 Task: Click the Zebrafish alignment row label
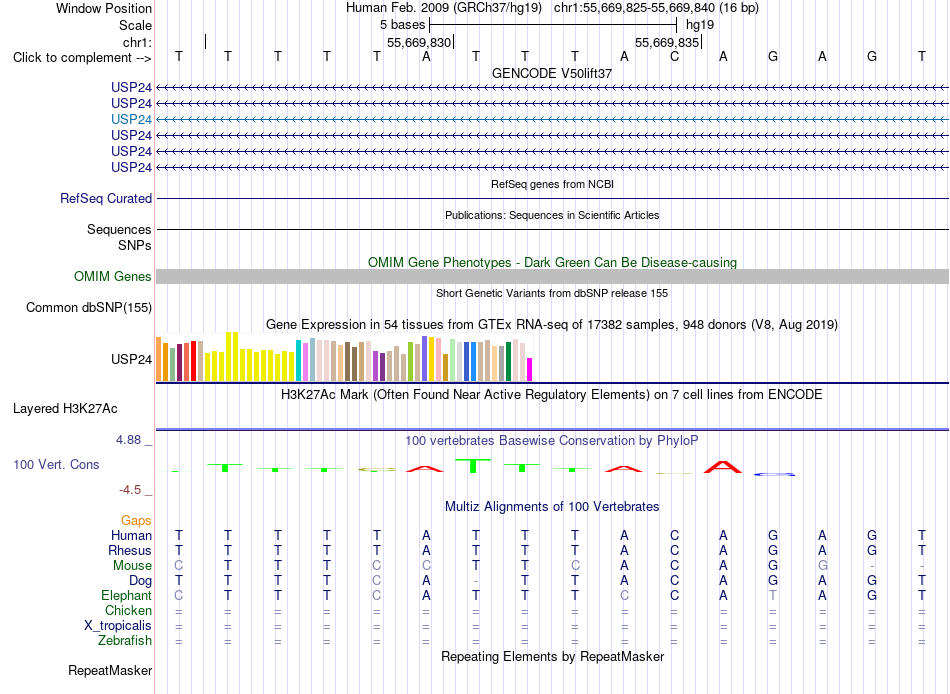coord(125,641)
